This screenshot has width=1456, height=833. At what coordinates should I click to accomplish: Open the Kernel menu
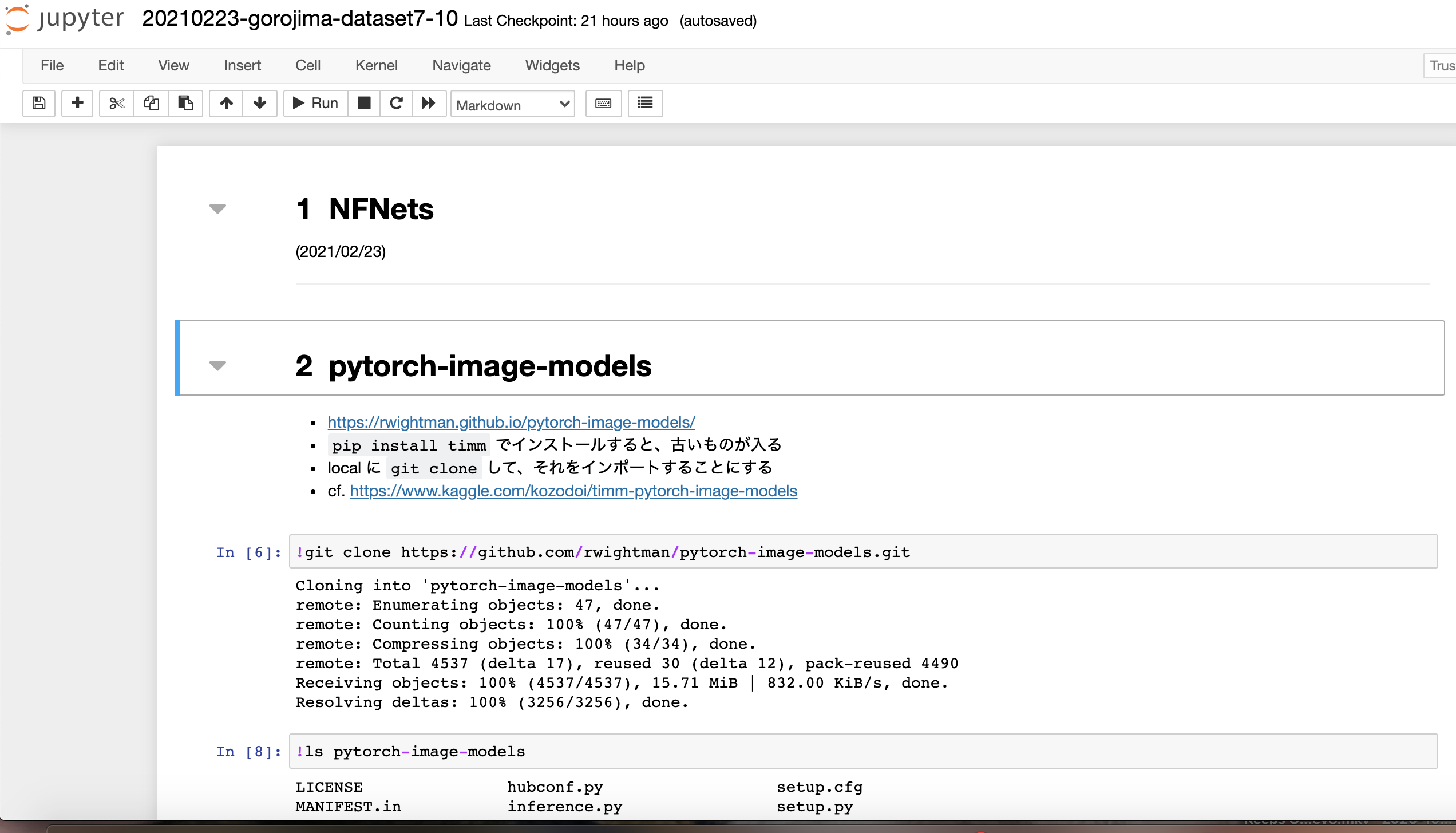point(376,65)
